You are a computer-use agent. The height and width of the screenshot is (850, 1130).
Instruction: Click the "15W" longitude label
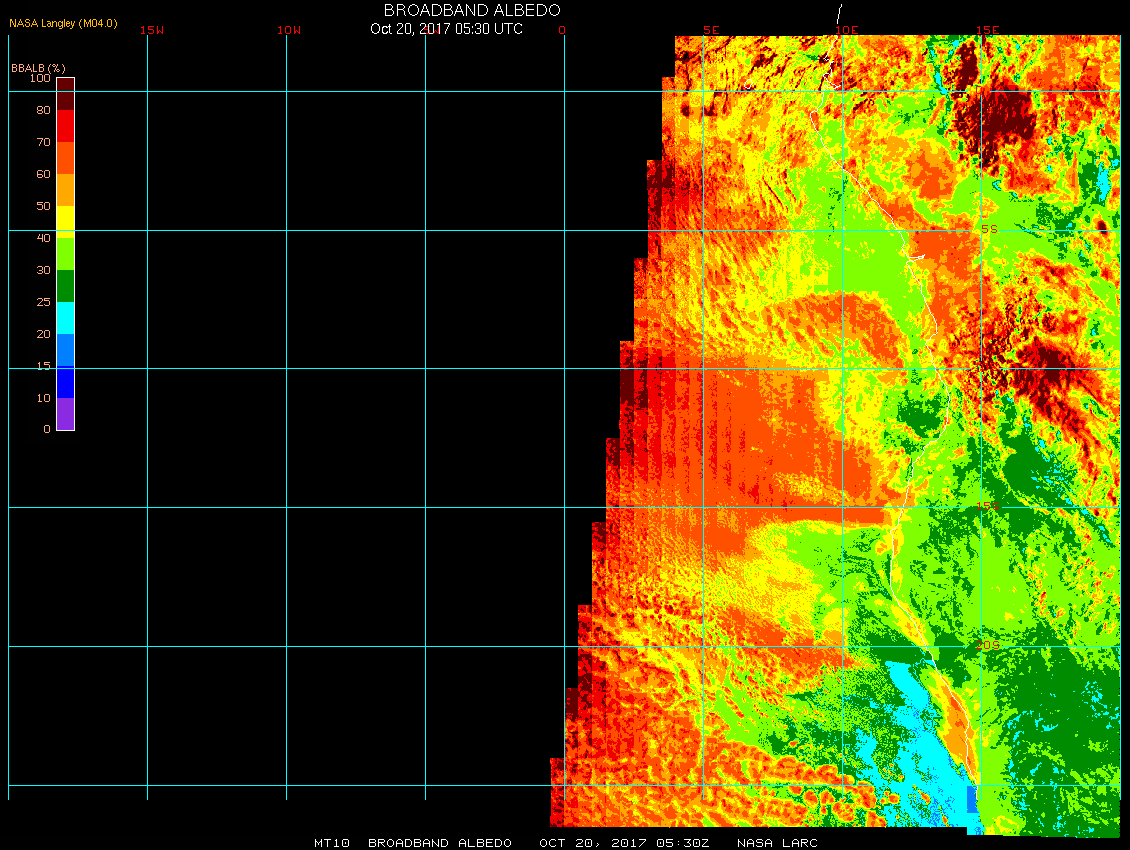(x=152, y=30)
